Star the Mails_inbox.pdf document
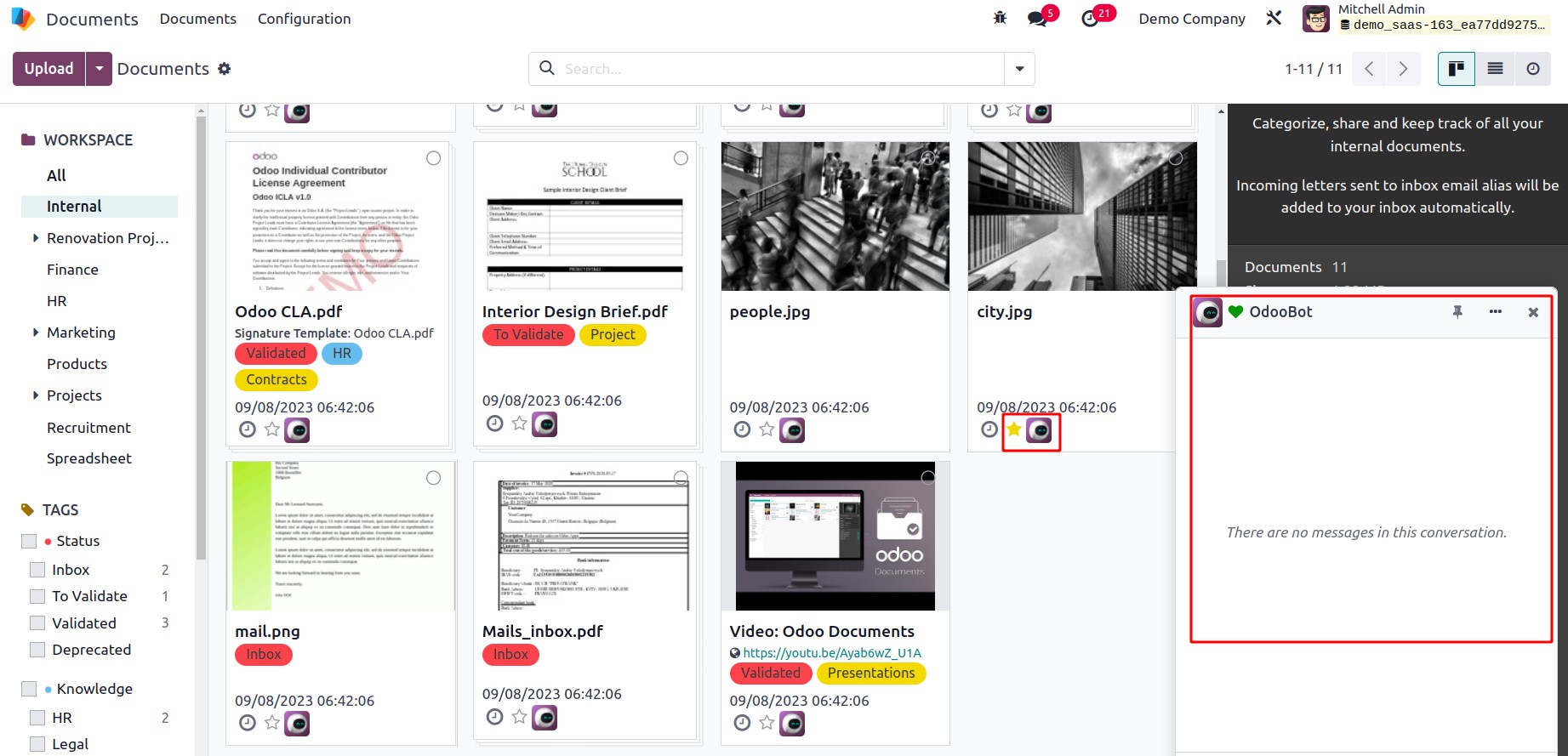 click(519, 716)
